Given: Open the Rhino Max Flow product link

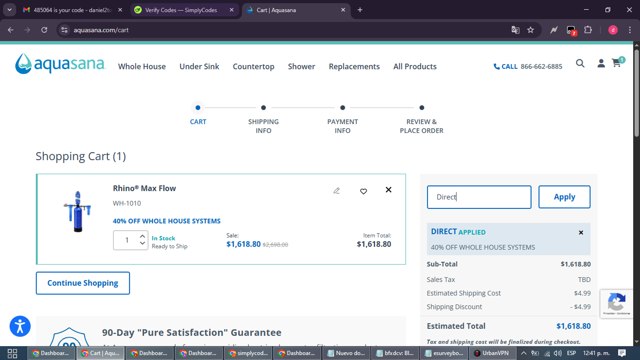Looking at the screenshot, I should click(x=144, y=188).
